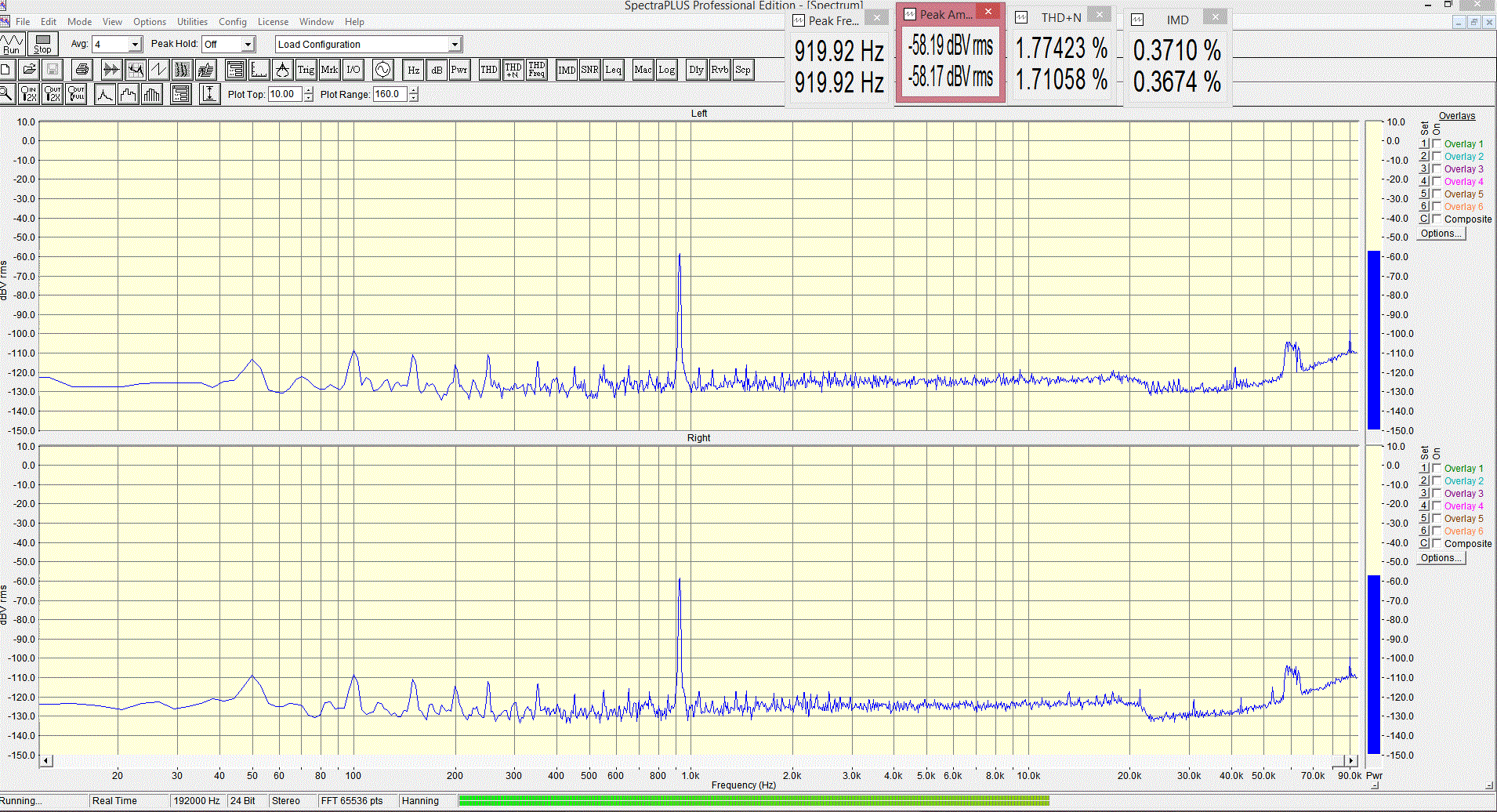This screenshot has height=812, width=1497.
Task: Zoom in 2X on the plot
Action: [29, 94]
